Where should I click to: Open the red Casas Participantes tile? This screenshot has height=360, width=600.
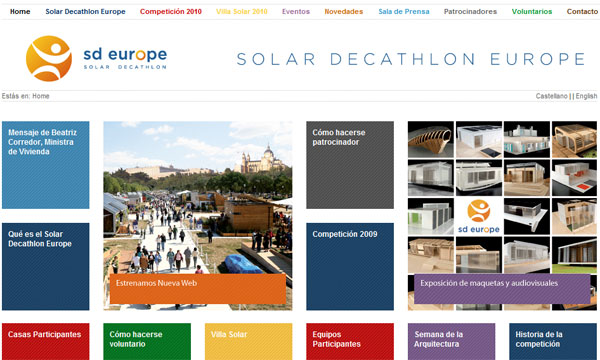(46, 341)
